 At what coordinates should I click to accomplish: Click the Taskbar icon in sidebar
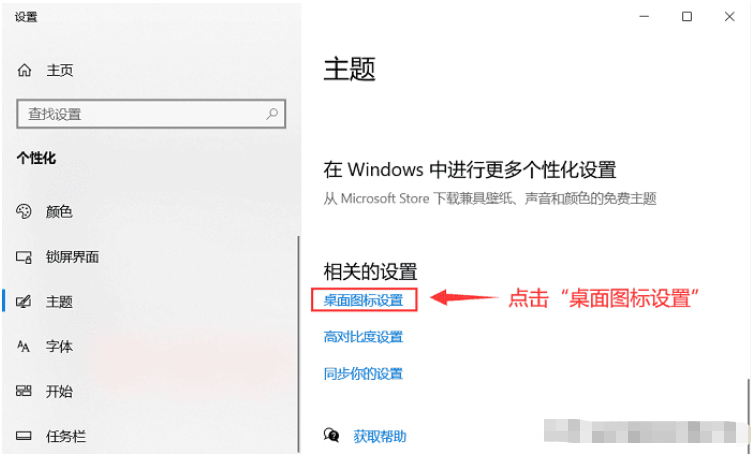[24, 436]
